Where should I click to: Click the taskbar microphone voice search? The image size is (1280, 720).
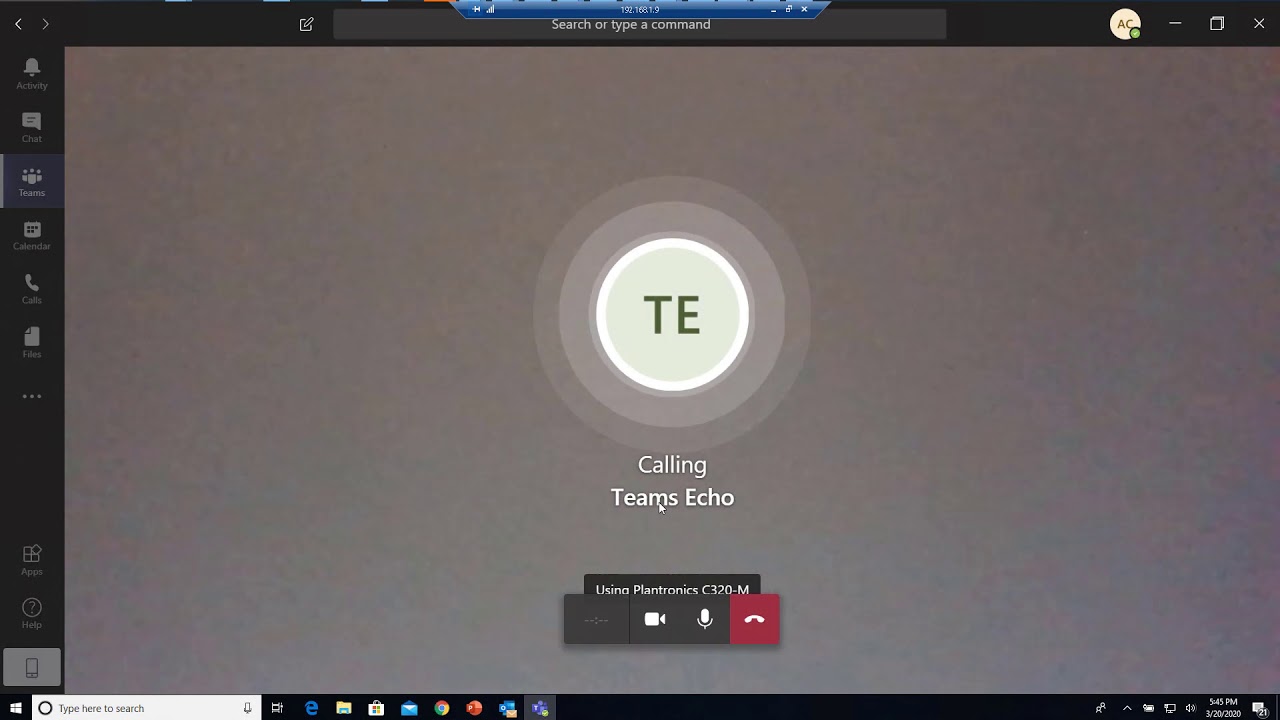pyautogui.click(x=247, y=708)
